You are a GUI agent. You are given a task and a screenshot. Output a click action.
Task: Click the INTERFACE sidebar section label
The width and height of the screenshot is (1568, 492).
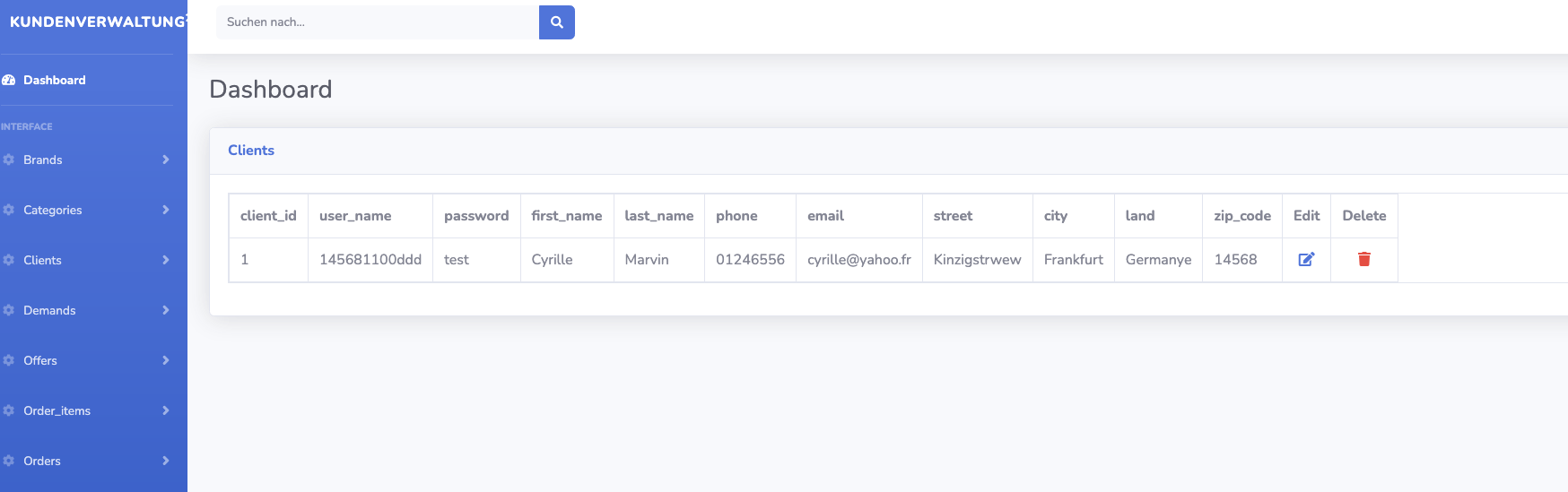(26, 126)
